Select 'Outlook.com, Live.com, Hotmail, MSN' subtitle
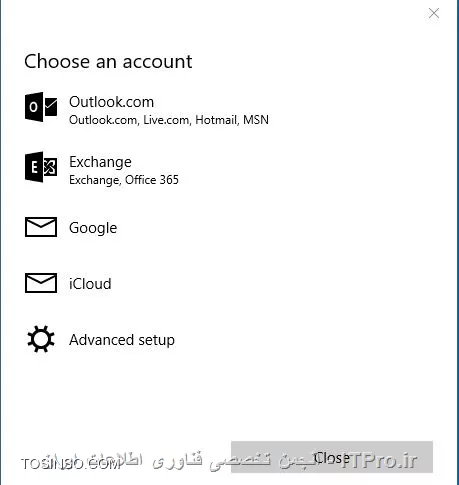Viewport: 459px width, 485px height. click(x=169, y=120)
